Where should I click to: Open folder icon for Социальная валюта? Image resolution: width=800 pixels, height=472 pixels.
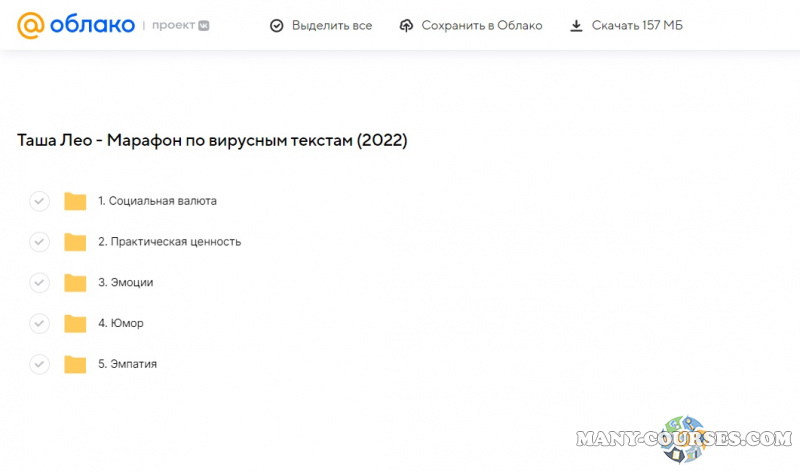(x=75, y=201)
